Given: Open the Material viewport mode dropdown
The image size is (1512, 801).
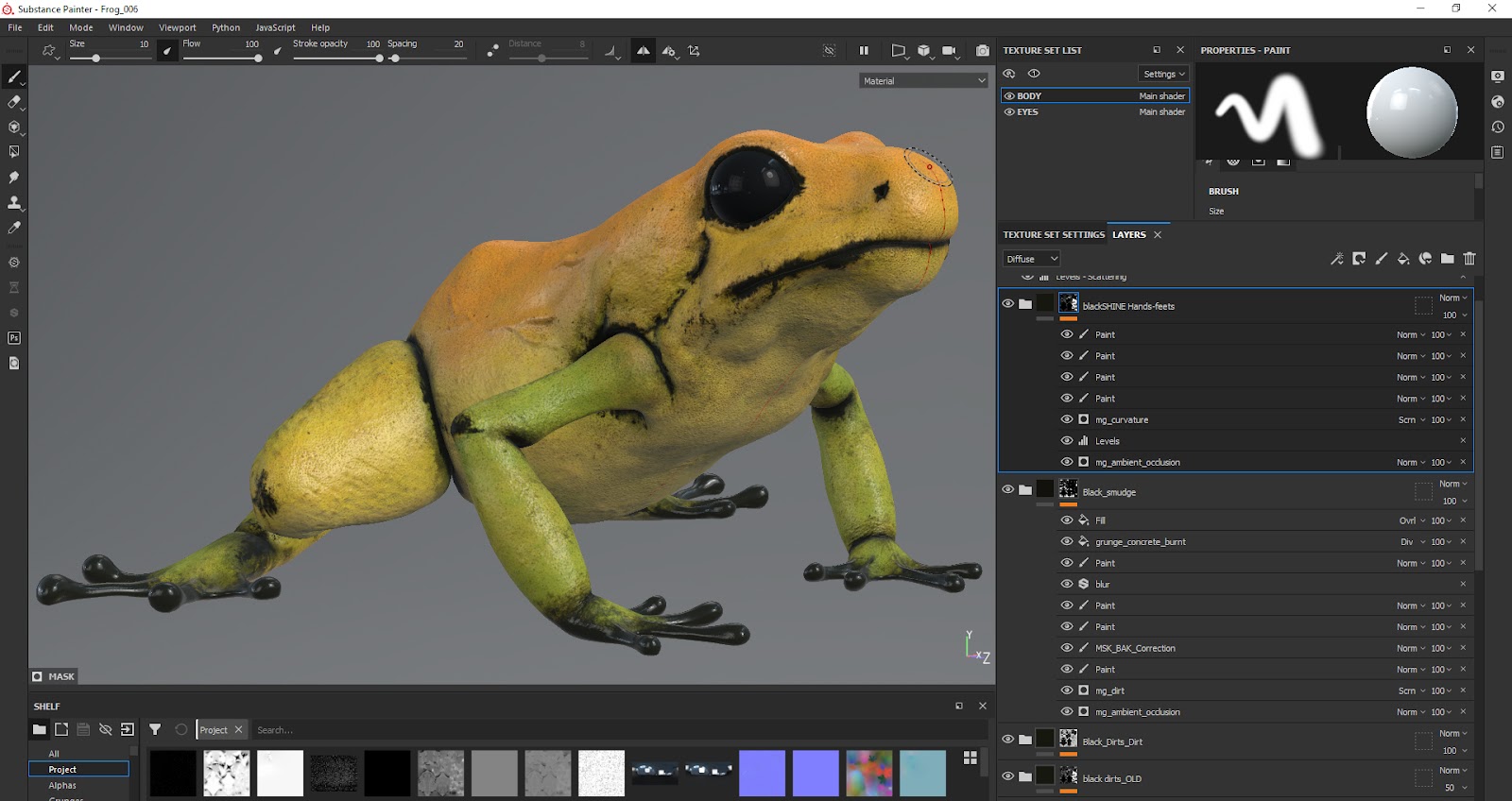Looking at the screenshot, I should point(923,81).
